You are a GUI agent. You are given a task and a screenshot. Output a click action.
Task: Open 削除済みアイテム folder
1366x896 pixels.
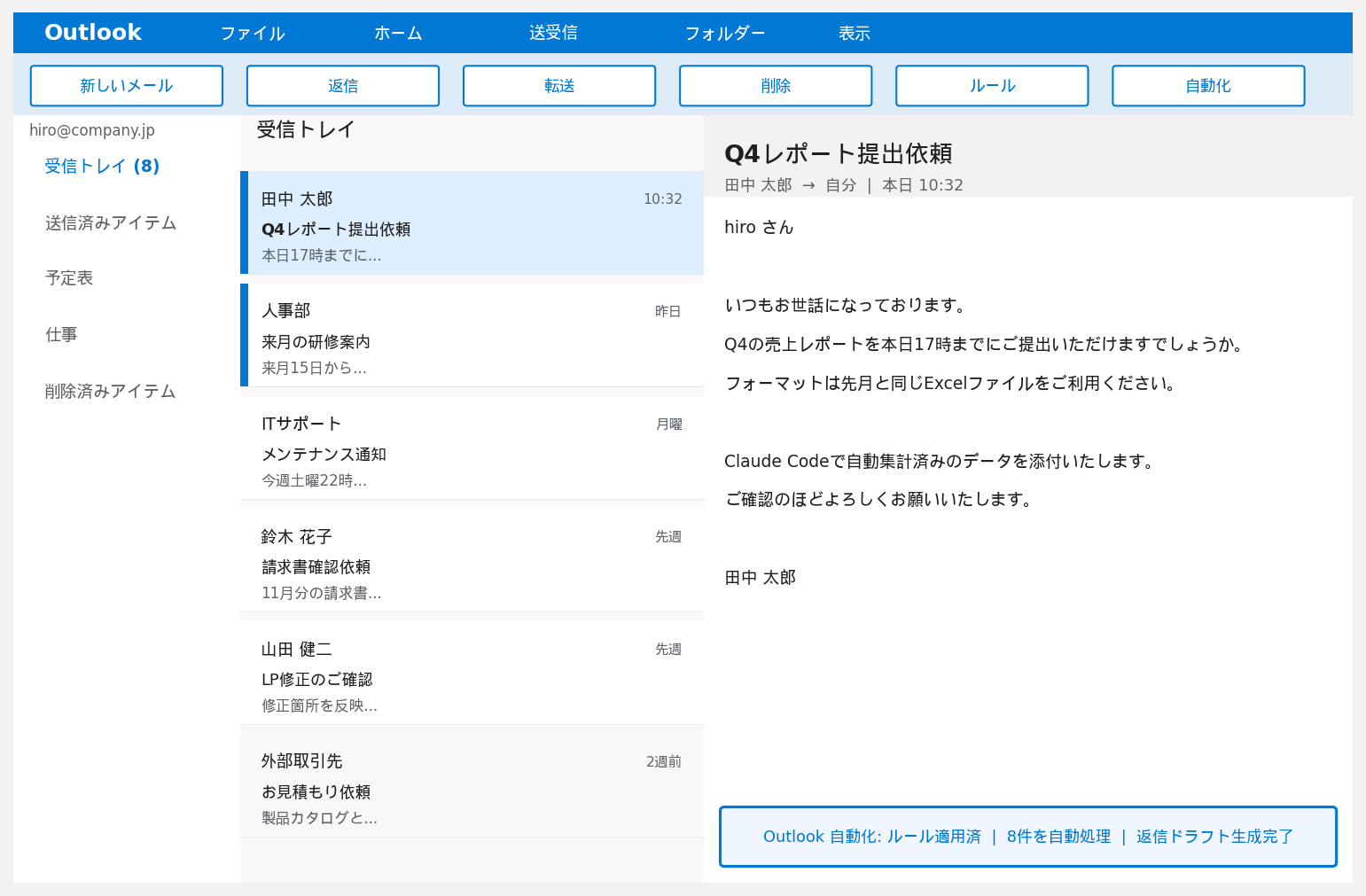tap(110, 391)
